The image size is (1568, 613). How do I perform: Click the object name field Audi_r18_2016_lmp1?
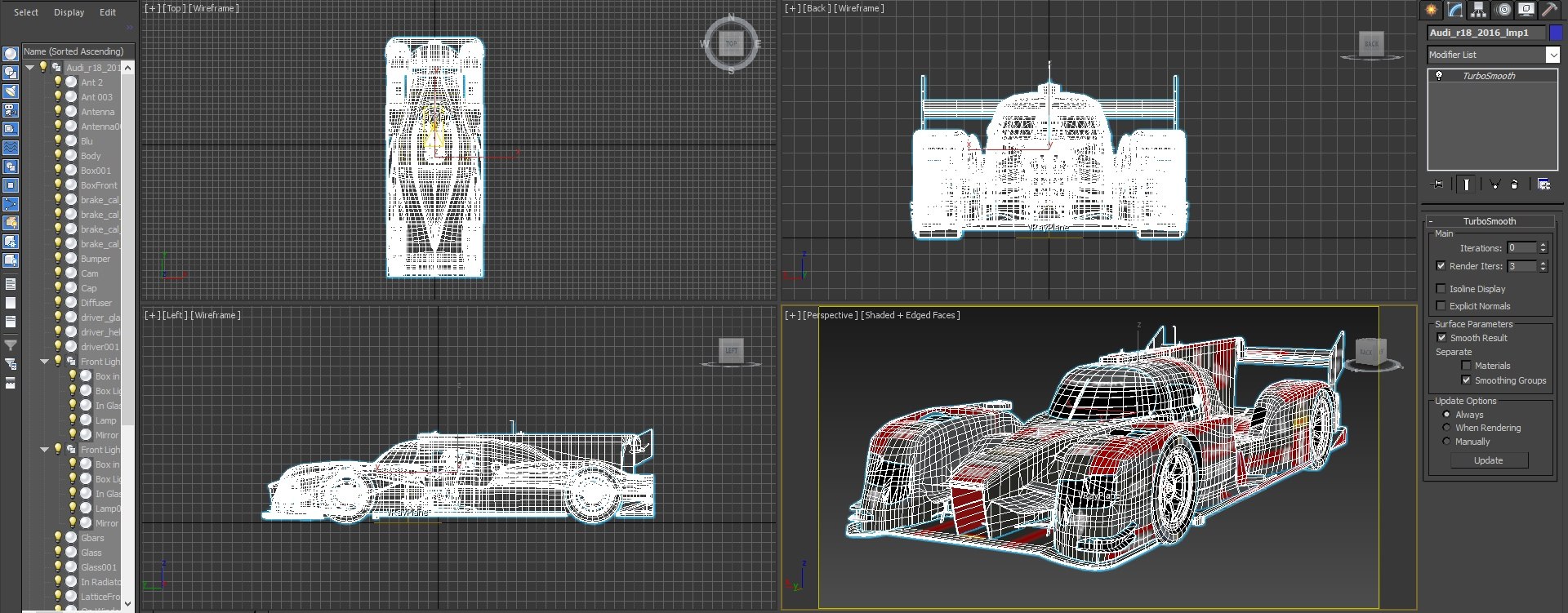[x=1486, y=33]
